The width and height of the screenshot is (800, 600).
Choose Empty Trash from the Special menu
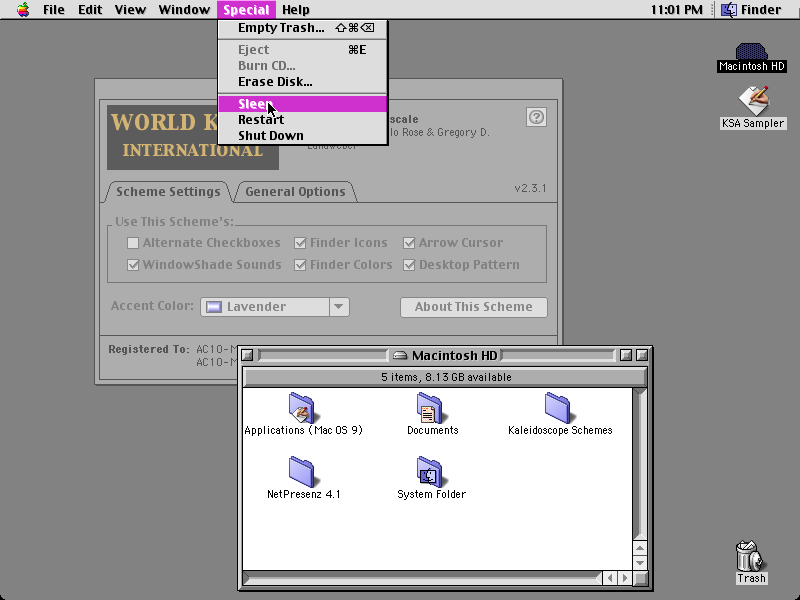click(x=303, y=28)
